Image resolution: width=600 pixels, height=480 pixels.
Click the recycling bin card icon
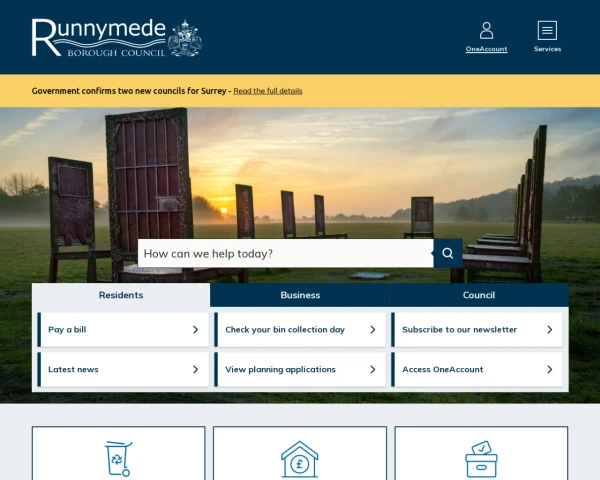pyautogui.click(x=118, y=459)
